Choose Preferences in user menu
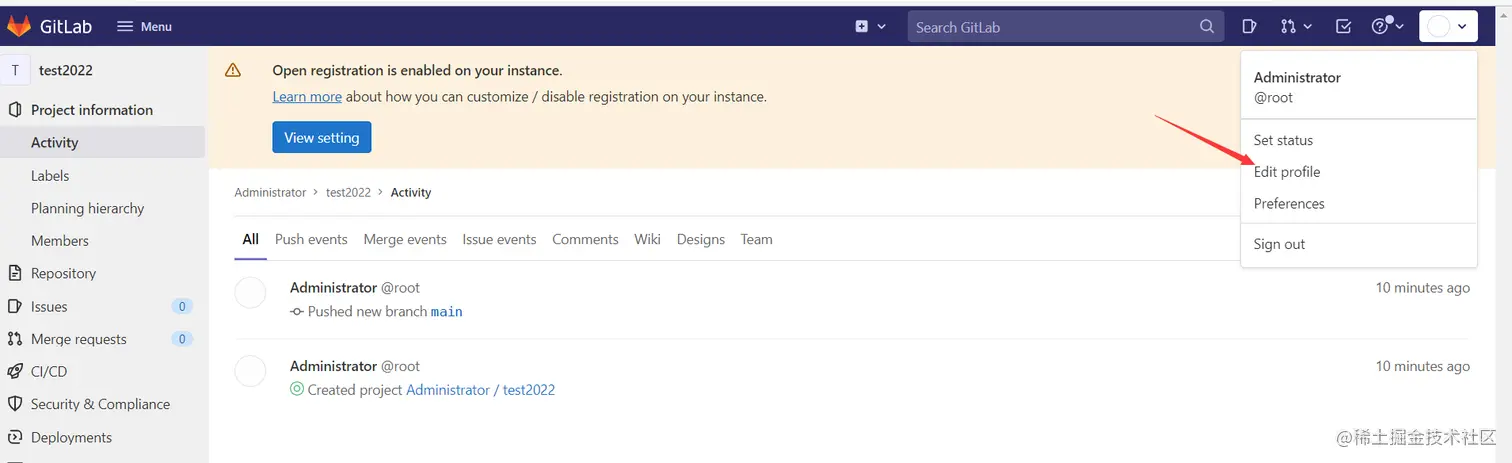 coord(1289,203)
